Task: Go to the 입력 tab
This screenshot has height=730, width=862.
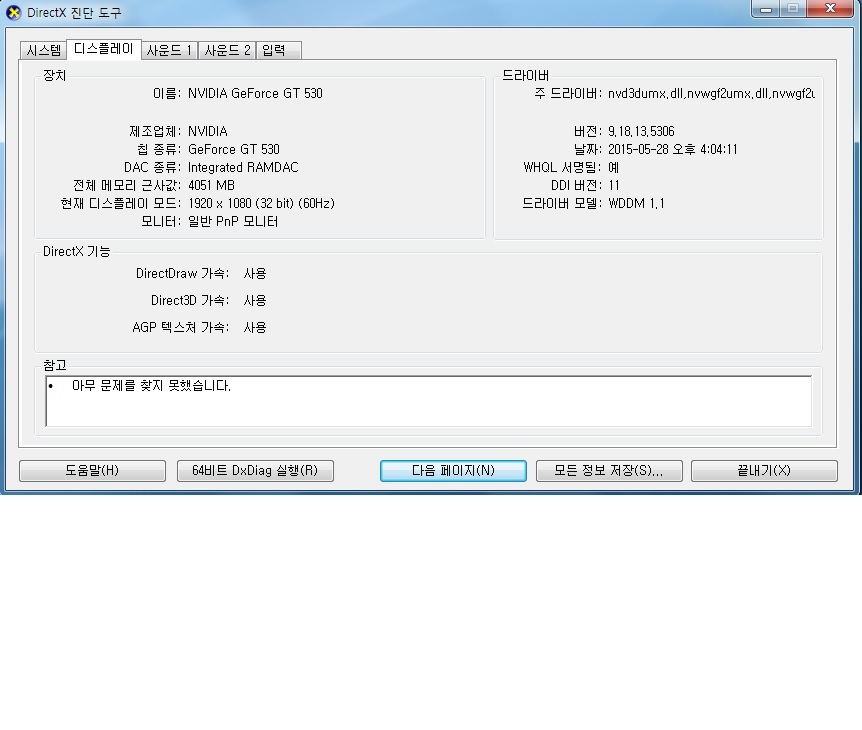Action: tap(278, 50)
